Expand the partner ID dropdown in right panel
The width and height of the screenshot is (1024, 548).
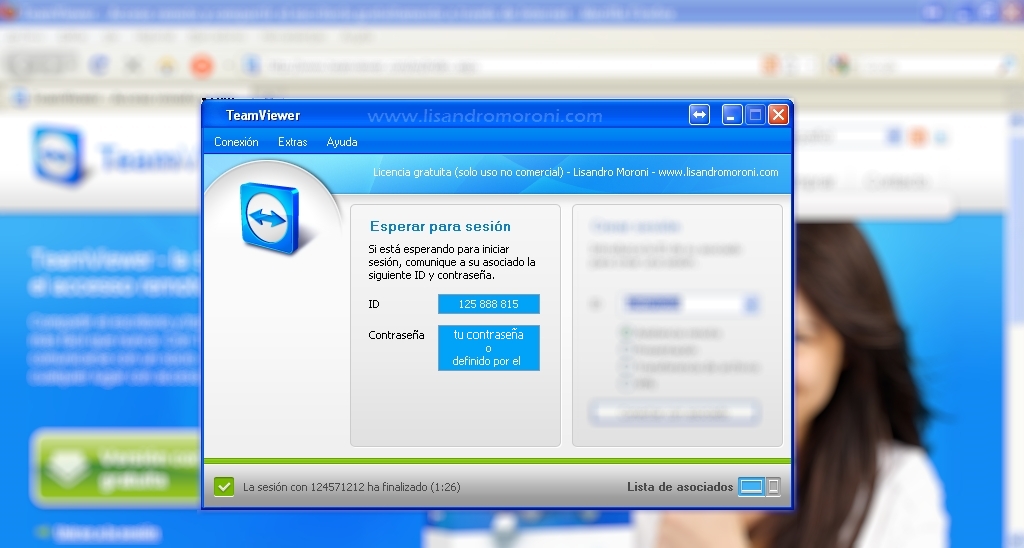click(x=751, y=304)
